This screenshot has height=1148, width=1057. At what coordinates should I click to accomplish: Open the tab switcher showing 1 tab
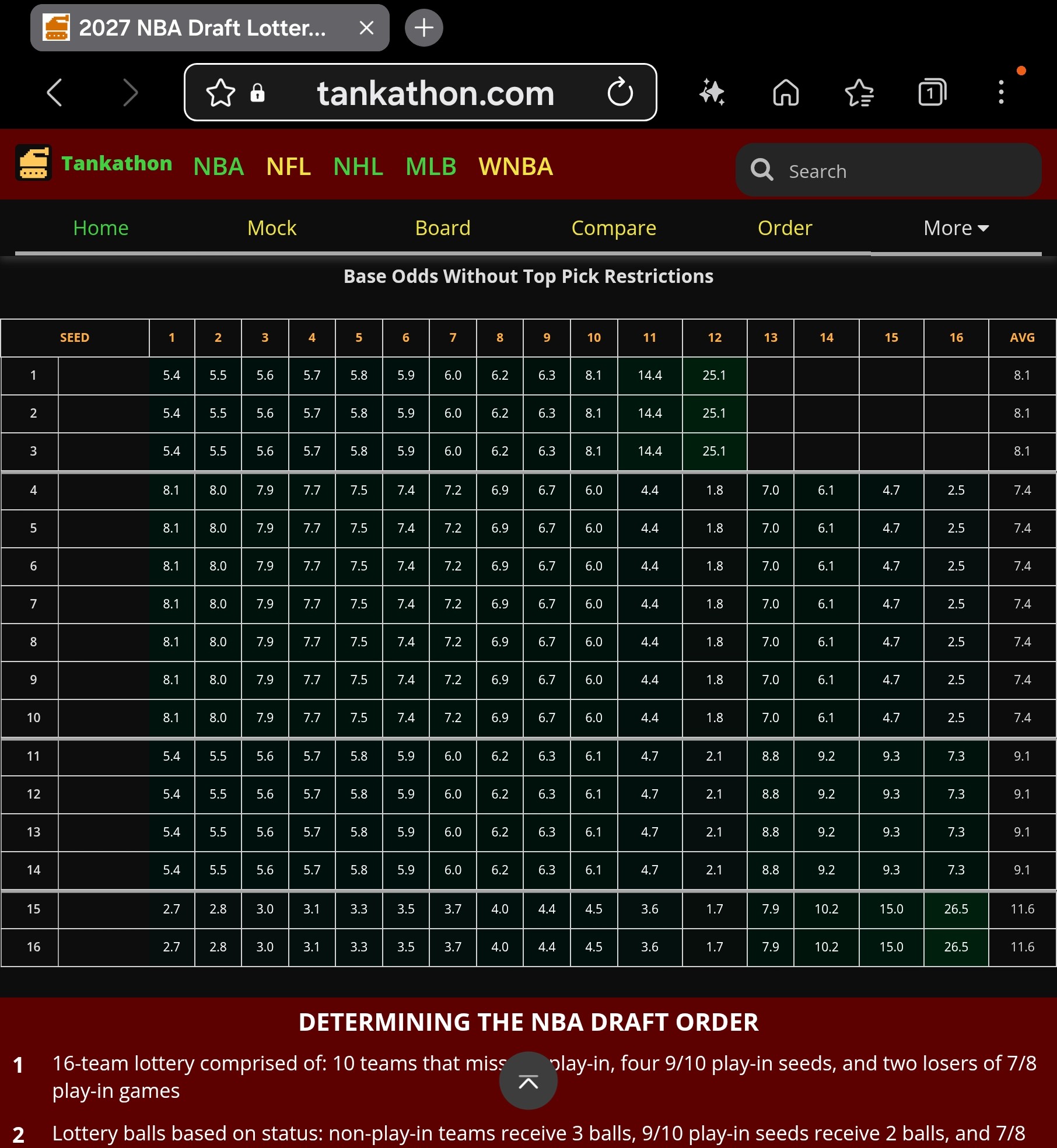(x=932, y=92)
